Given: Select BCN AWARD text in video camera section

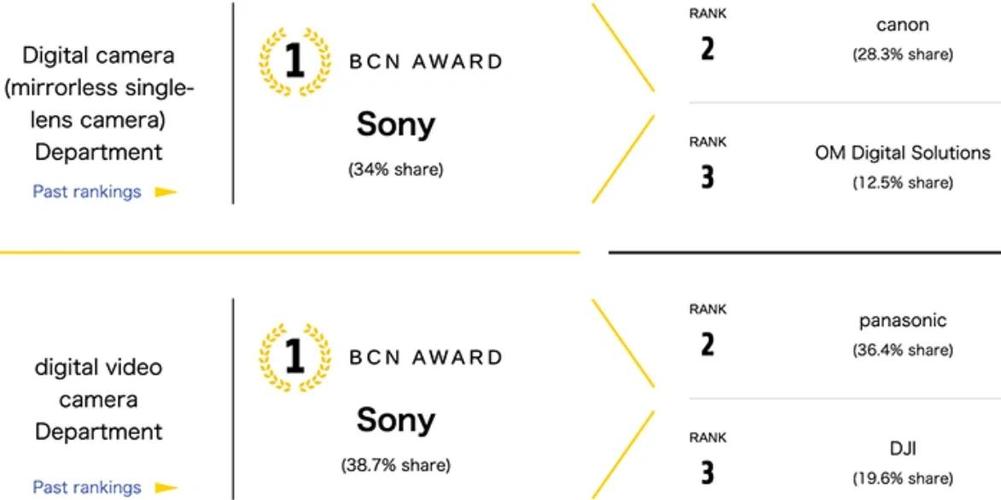Looking at the screenshot, I should click(426, 357).
